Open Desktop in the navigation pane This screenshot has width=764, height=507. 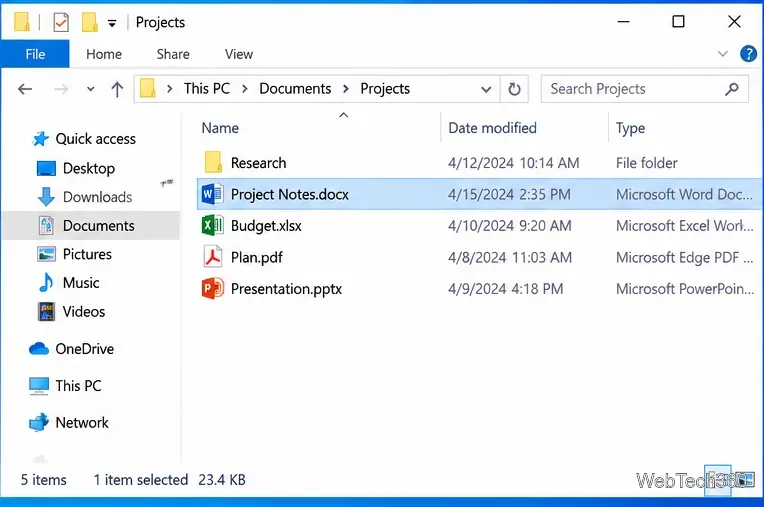pyautogui.click(x=89, y=169)
